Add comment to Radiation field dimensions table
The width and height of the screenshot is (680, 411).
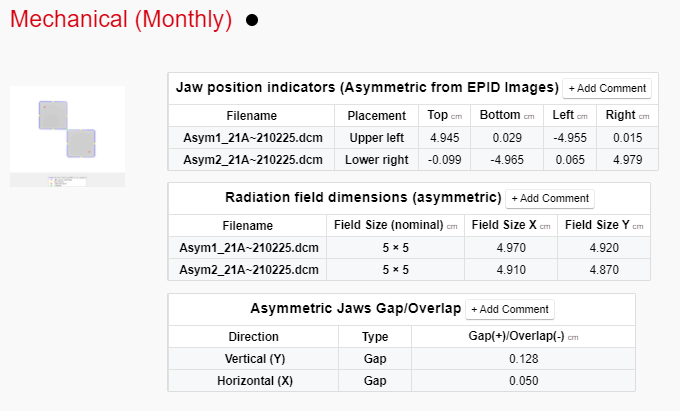tap(549, 198)
